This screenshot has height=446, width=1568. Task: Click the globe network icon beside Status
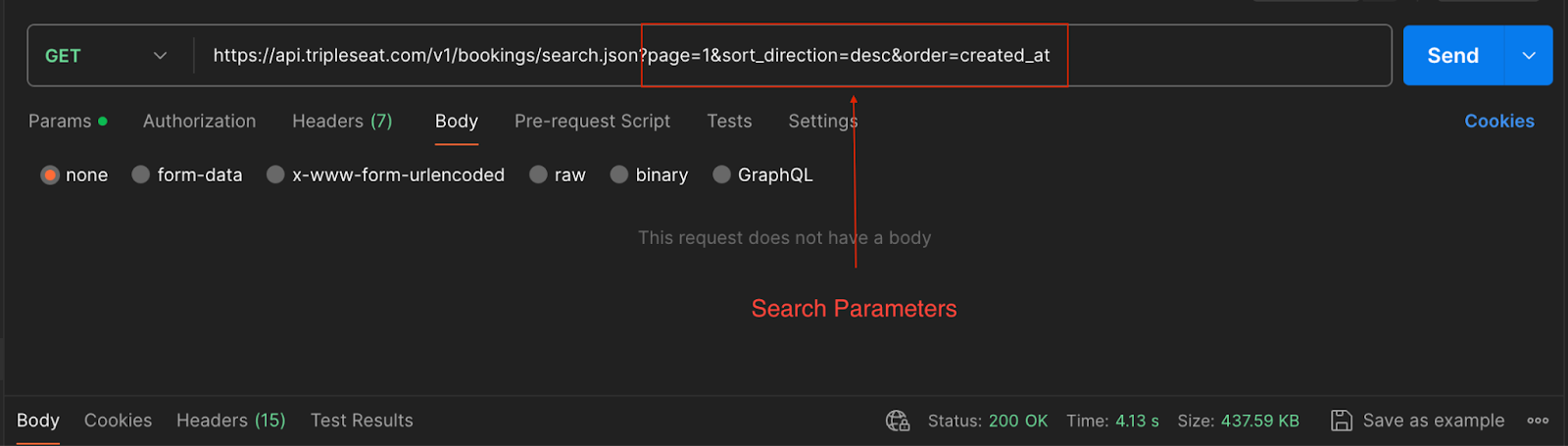tap(898, 421)
